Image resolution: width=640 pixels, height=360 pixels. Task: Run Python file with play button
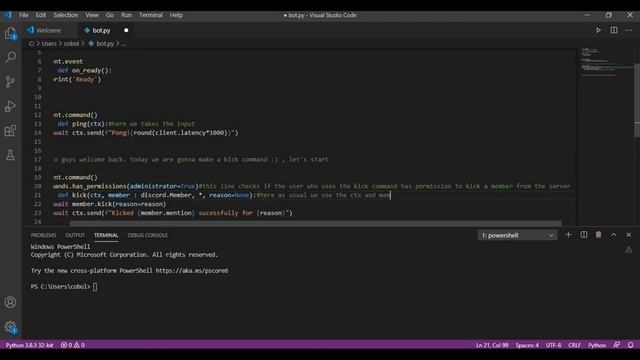pos(598,30)
